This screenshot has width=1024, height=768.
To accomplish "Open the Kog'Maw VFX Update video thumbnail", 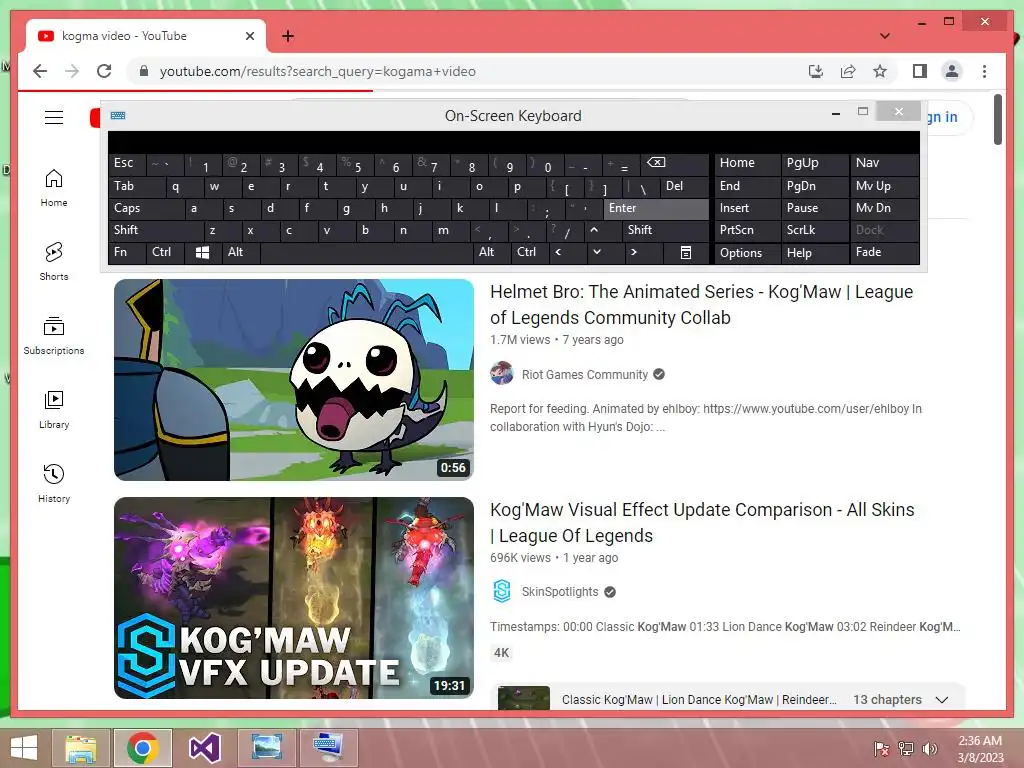I will click(294, 598).
